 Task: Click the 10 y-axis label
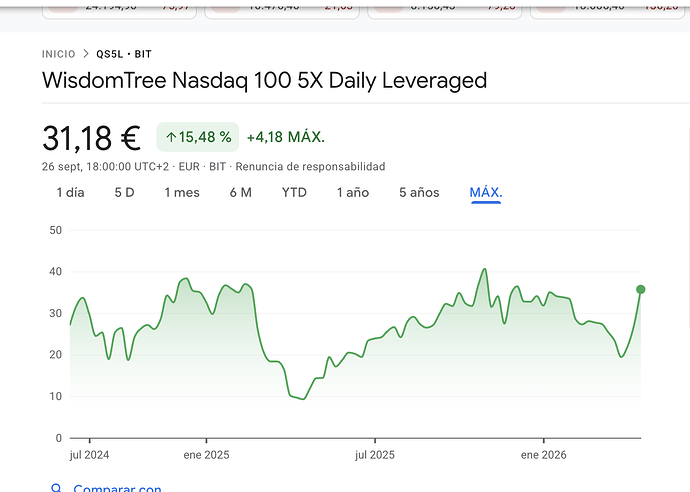point(55,397)
